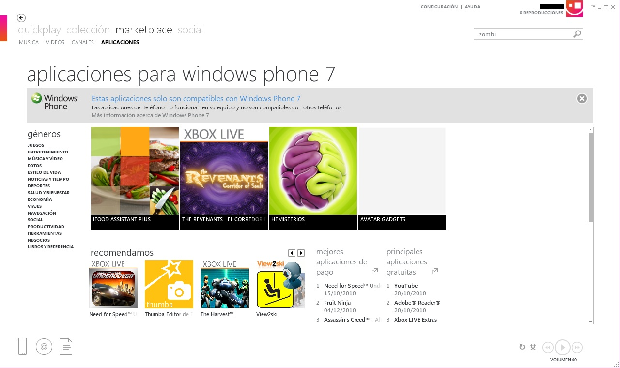The image size is (620, 368).
Task: Select the Libros y referencia genre
Action: [51, 247]
